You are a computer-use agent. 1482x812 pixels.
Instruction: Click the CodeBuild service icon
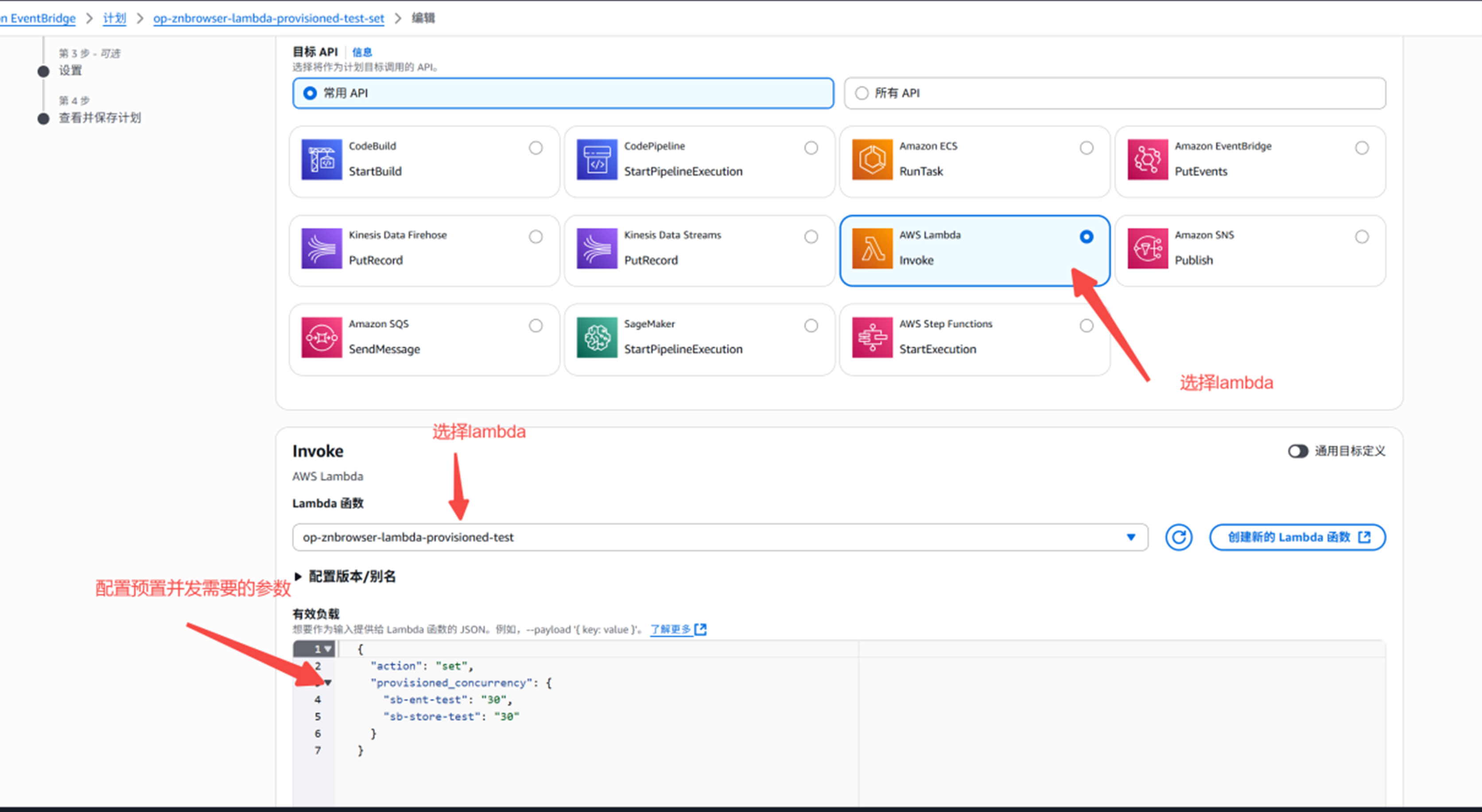321,159
